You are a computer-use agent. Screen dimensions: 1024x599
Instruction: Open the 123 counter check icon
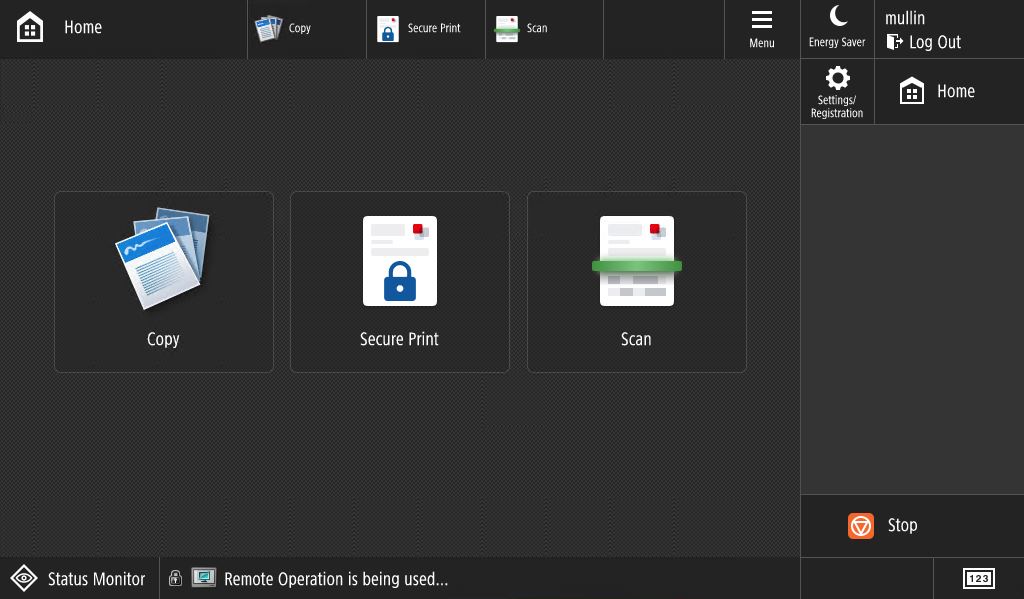click(978, 578)
